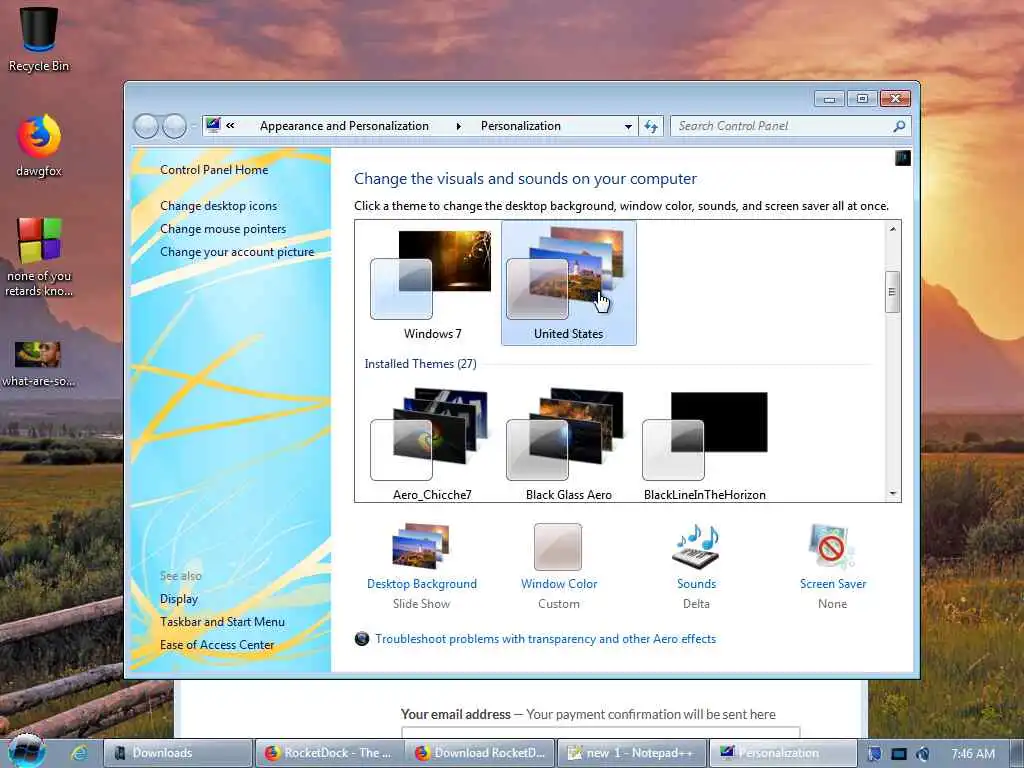Image resolution: width=1024 pixels, height=768 pixels.
Task: Open Troubleshoot problems with transparency link
Action: pos(545,639)
